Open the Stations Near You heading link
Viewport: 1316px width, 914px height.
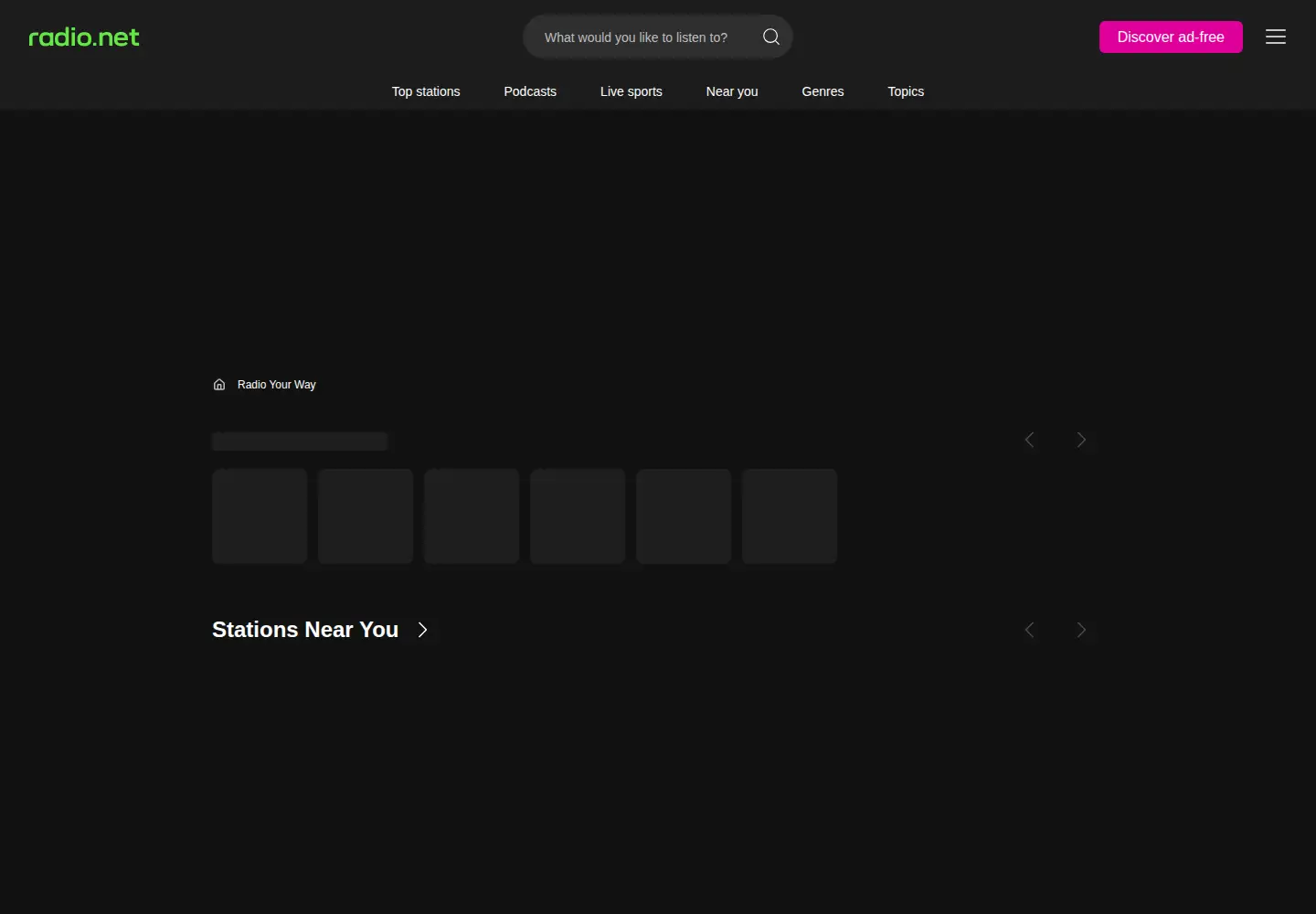(321, 630)
